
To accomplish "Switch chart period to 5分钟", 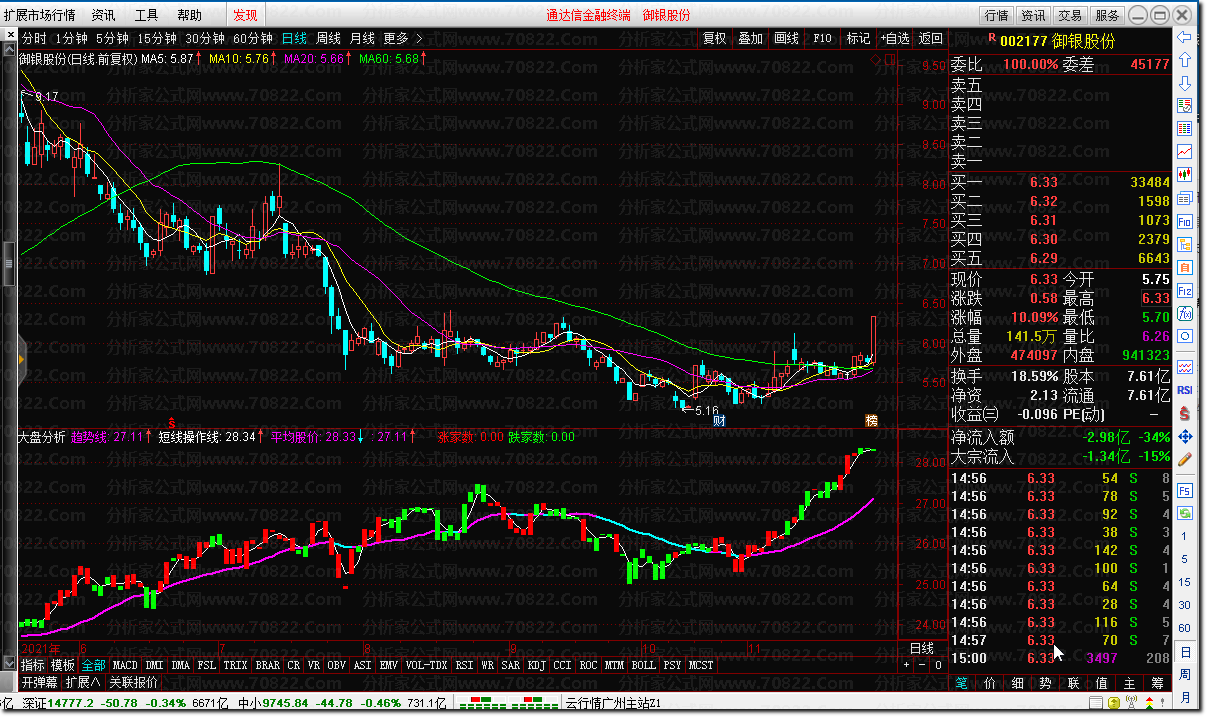I will tap(113, 38).
